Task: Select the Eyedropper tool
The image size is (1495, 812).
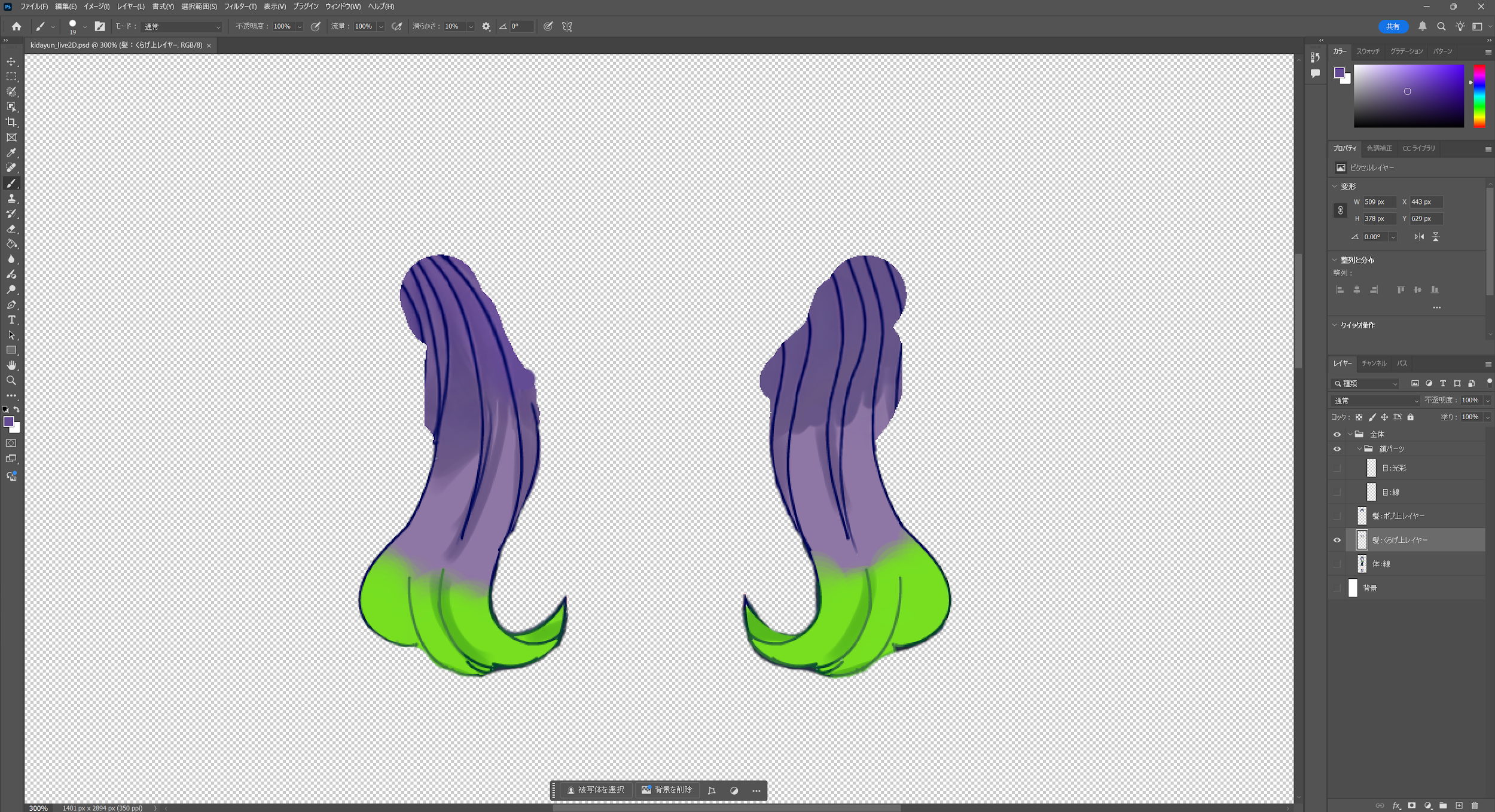Action: 11,152
